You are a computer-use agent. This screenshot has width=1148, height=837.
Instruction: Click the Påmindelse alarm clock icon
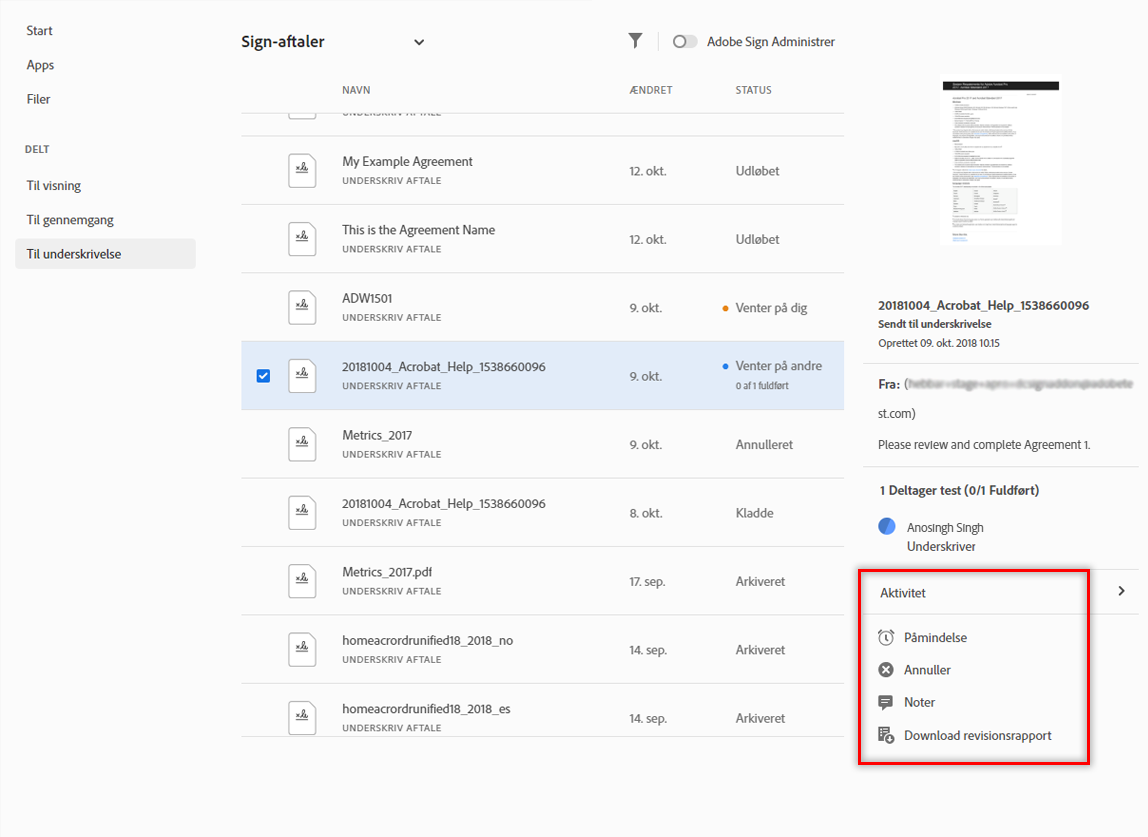click(x=885, y=637)
